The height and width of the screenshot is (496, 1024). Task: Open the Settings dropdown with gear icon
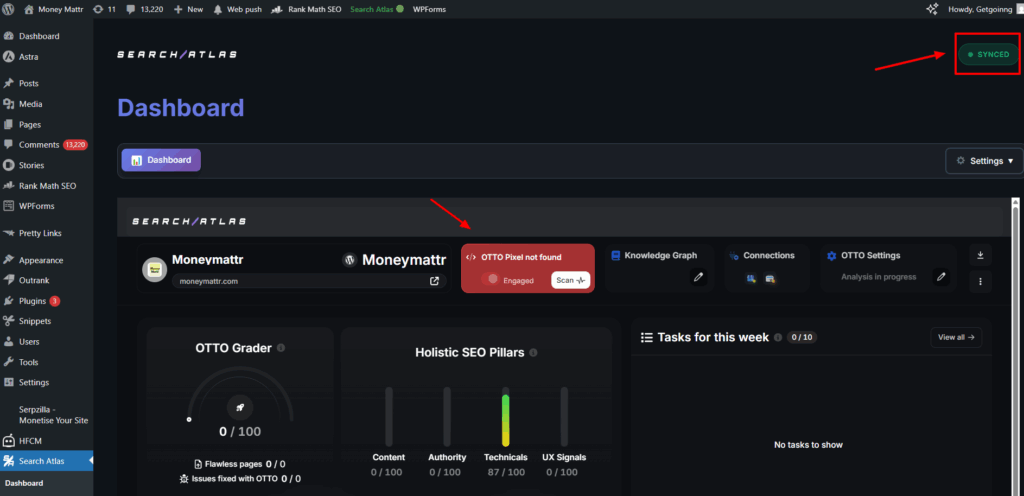pos(984,161)
